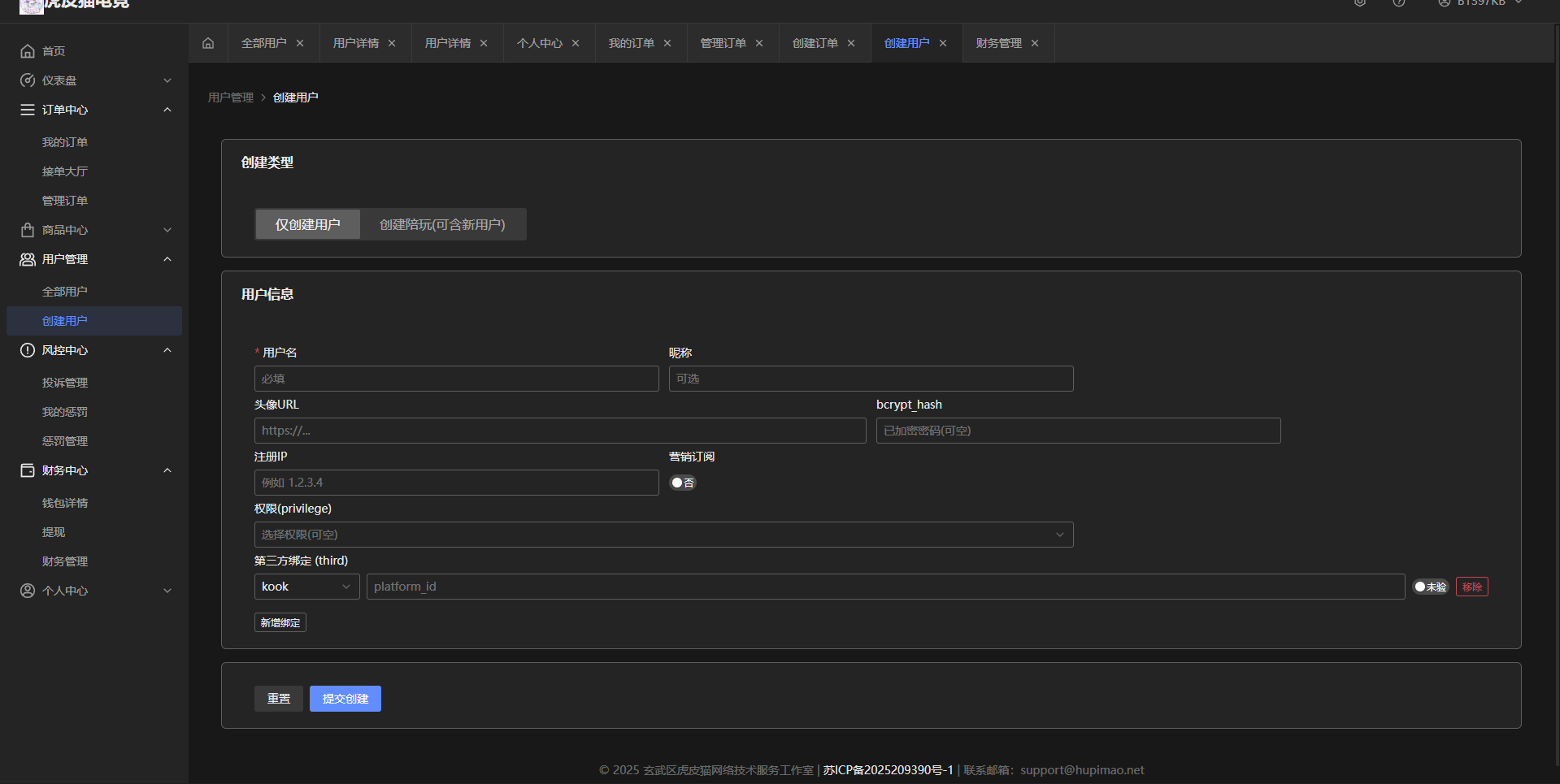
Task: Click the 风控中心 warning circle icon
Action: 28,350
